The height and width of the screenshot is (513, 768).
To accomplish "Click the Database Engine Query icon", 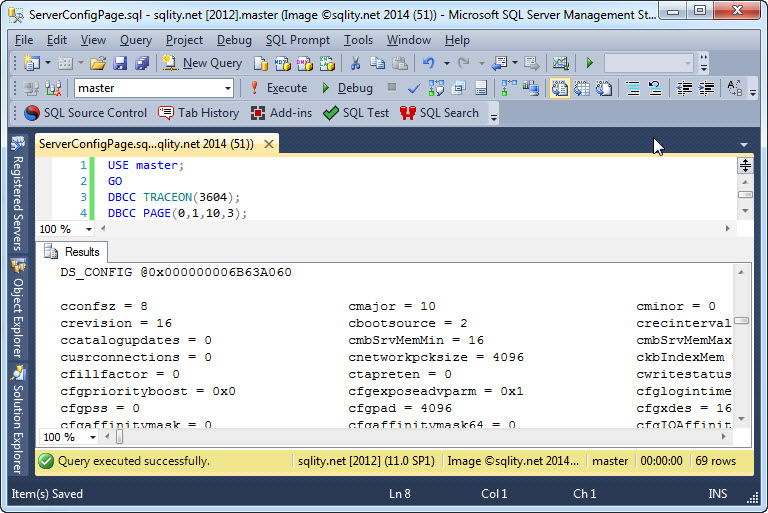I will (x=261, y=63).
